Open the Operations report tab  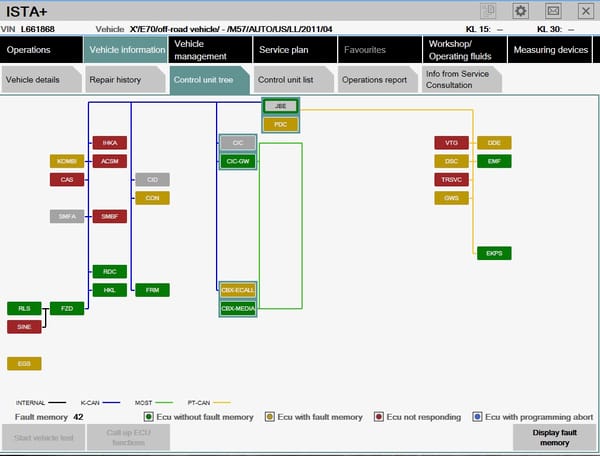tap(378, 80)
